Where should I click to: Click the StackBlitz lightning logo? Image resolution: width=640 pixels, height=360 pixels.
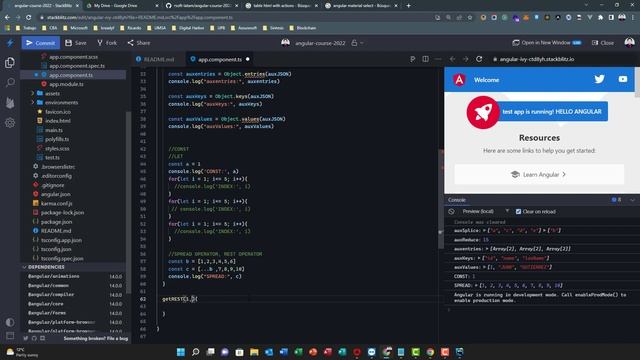point(10,43)
